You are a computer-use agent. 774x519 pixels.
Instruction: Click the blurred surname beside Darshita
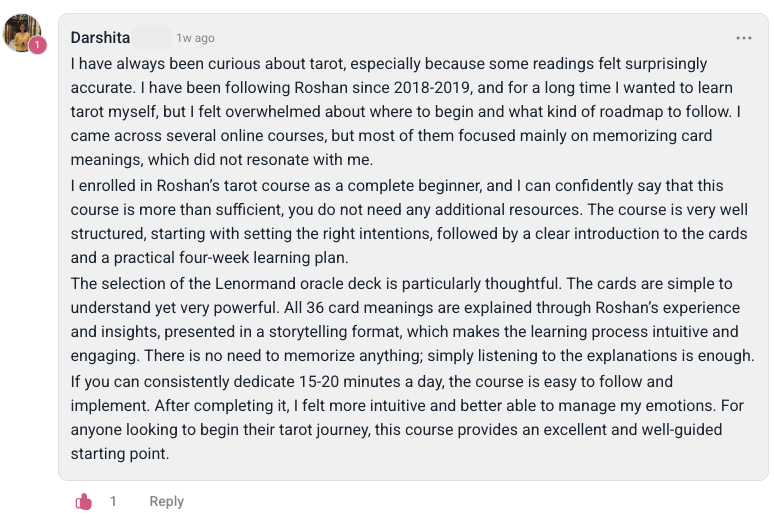pyautogui.click(x=152, y=38)
